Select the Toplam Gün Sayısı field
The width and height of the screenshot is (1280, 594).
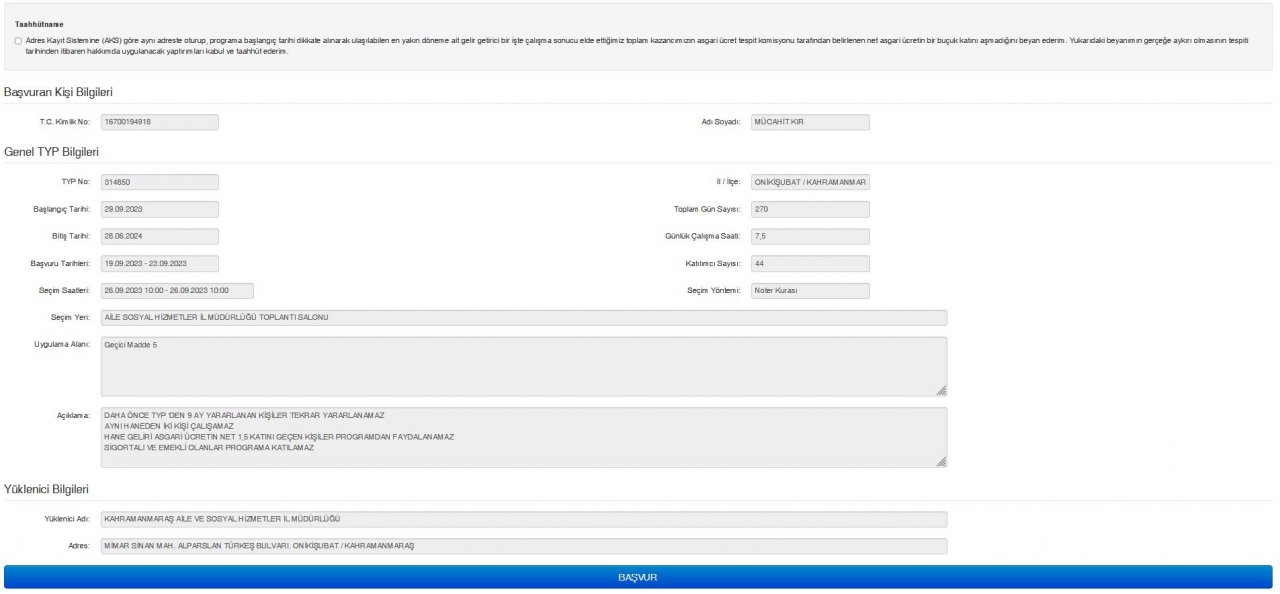[x=809, y=209]
